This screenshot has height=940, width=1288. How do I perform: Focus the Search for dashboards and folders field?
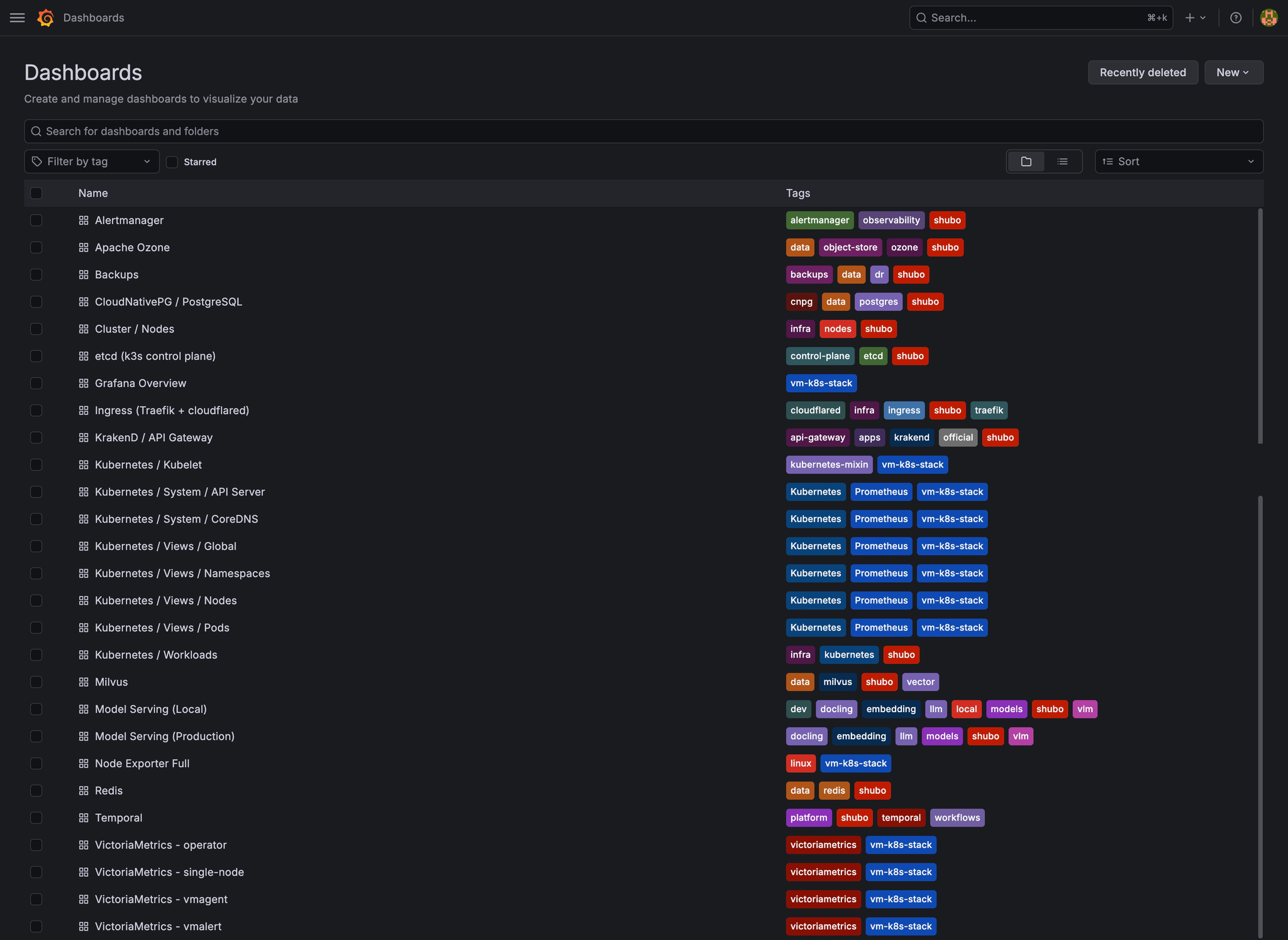pyautogui.click(x=643, y=131)
